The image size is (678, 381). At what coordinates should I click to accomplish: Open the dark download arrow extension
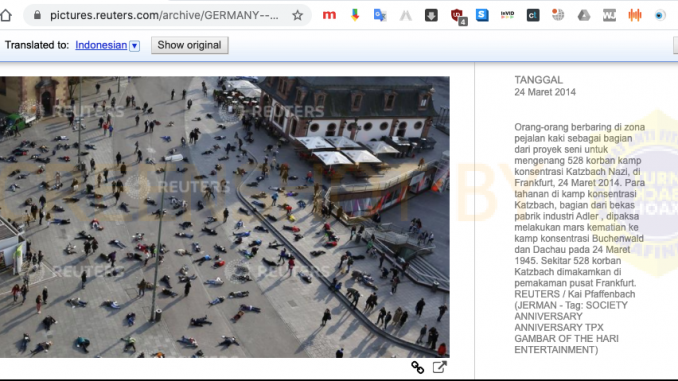[431, 15]
